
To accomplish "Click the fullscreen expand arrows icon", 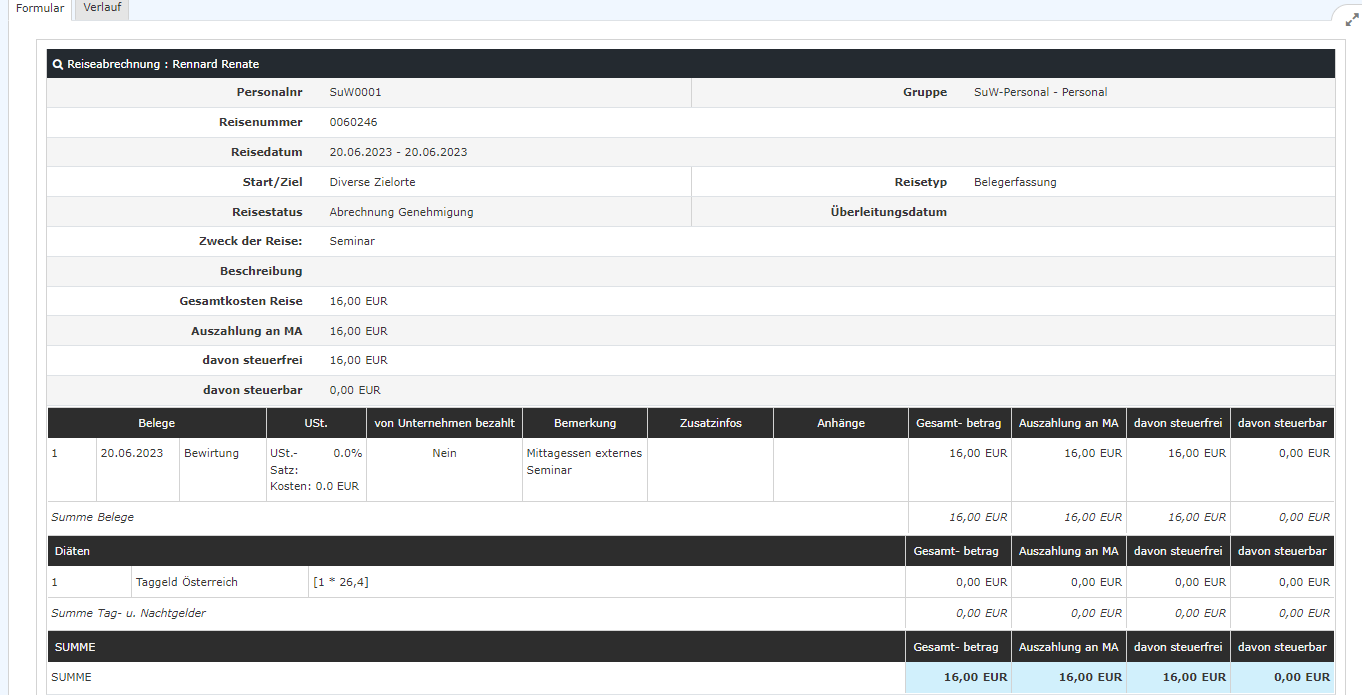I will pyautogui.click(x=1352, y=19).
